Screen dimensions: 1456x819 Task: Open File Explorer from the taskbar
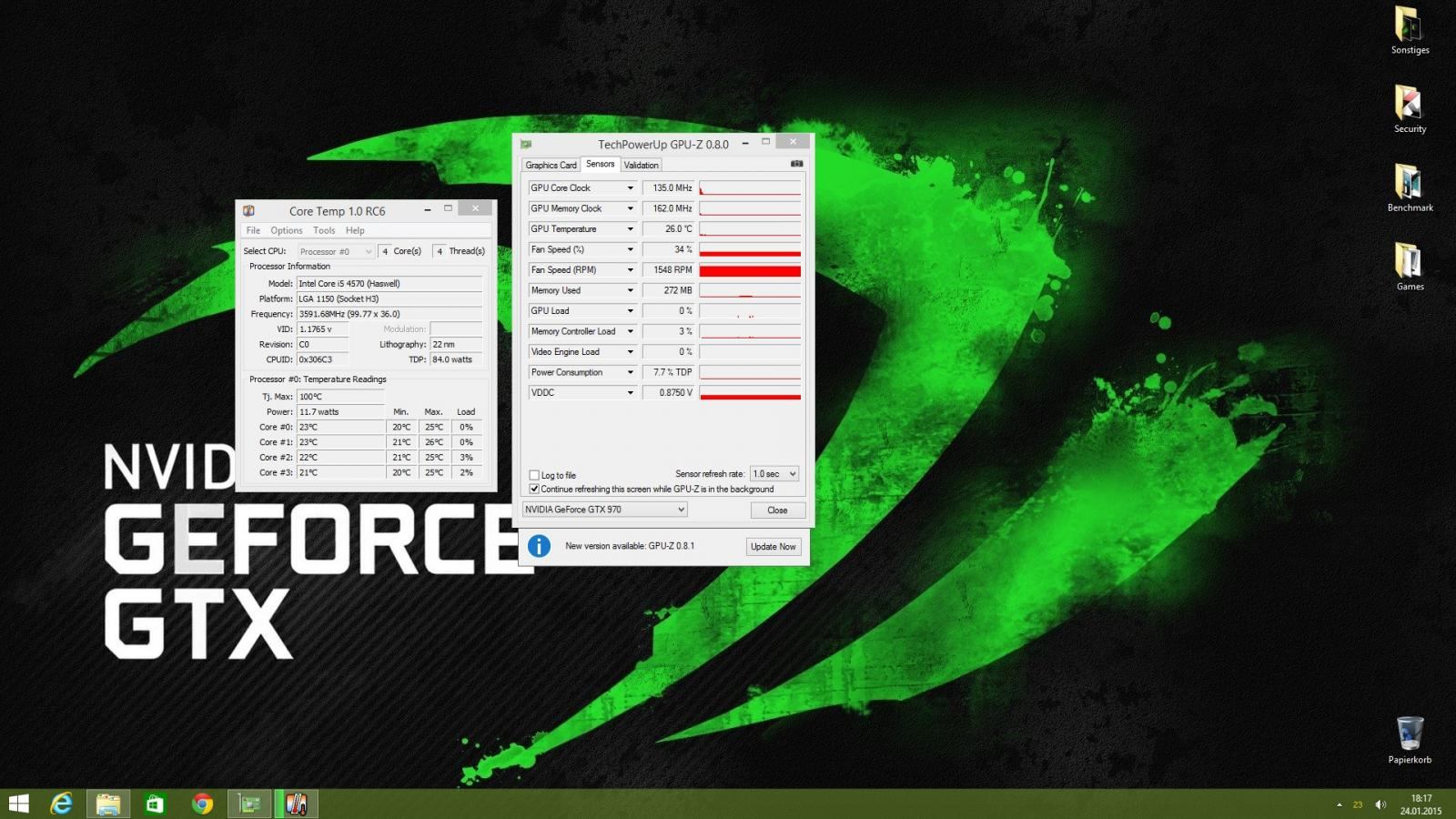click(x=108, y=804)
